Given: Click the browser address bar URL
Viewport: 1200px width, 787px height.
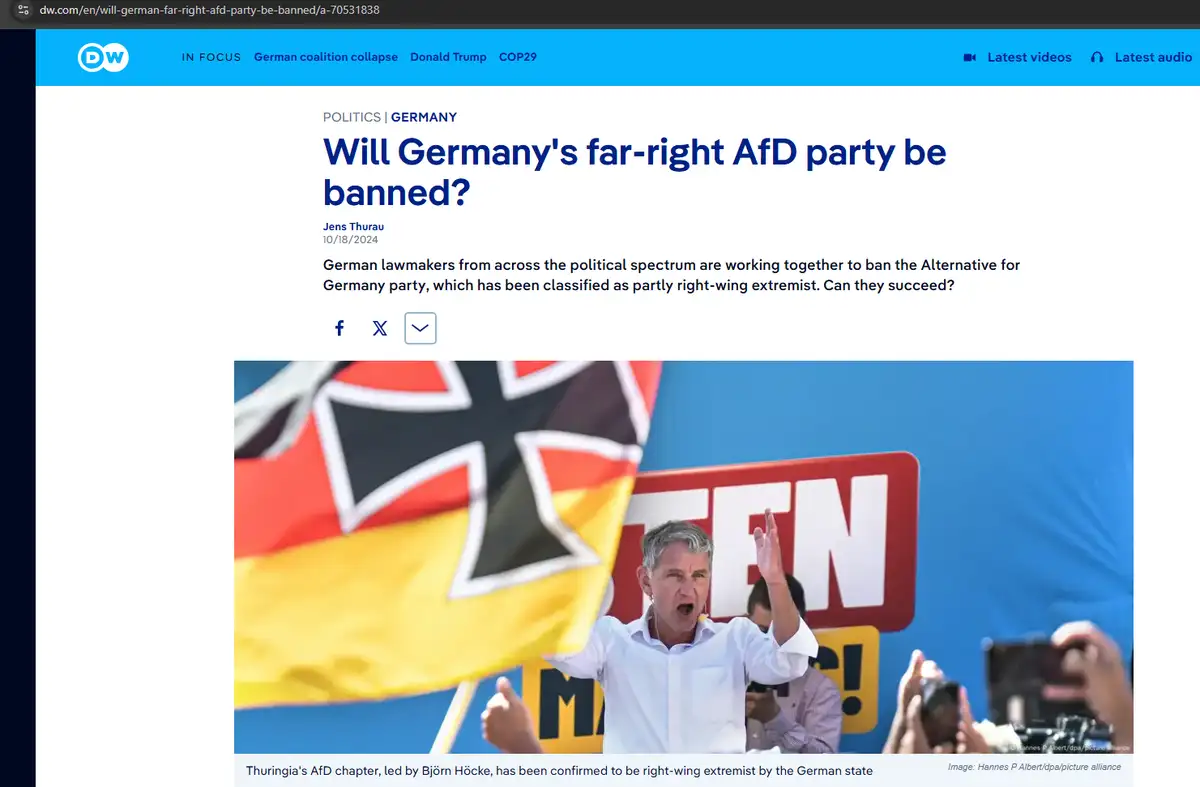Looking at the screenshot, I should 209,10.
